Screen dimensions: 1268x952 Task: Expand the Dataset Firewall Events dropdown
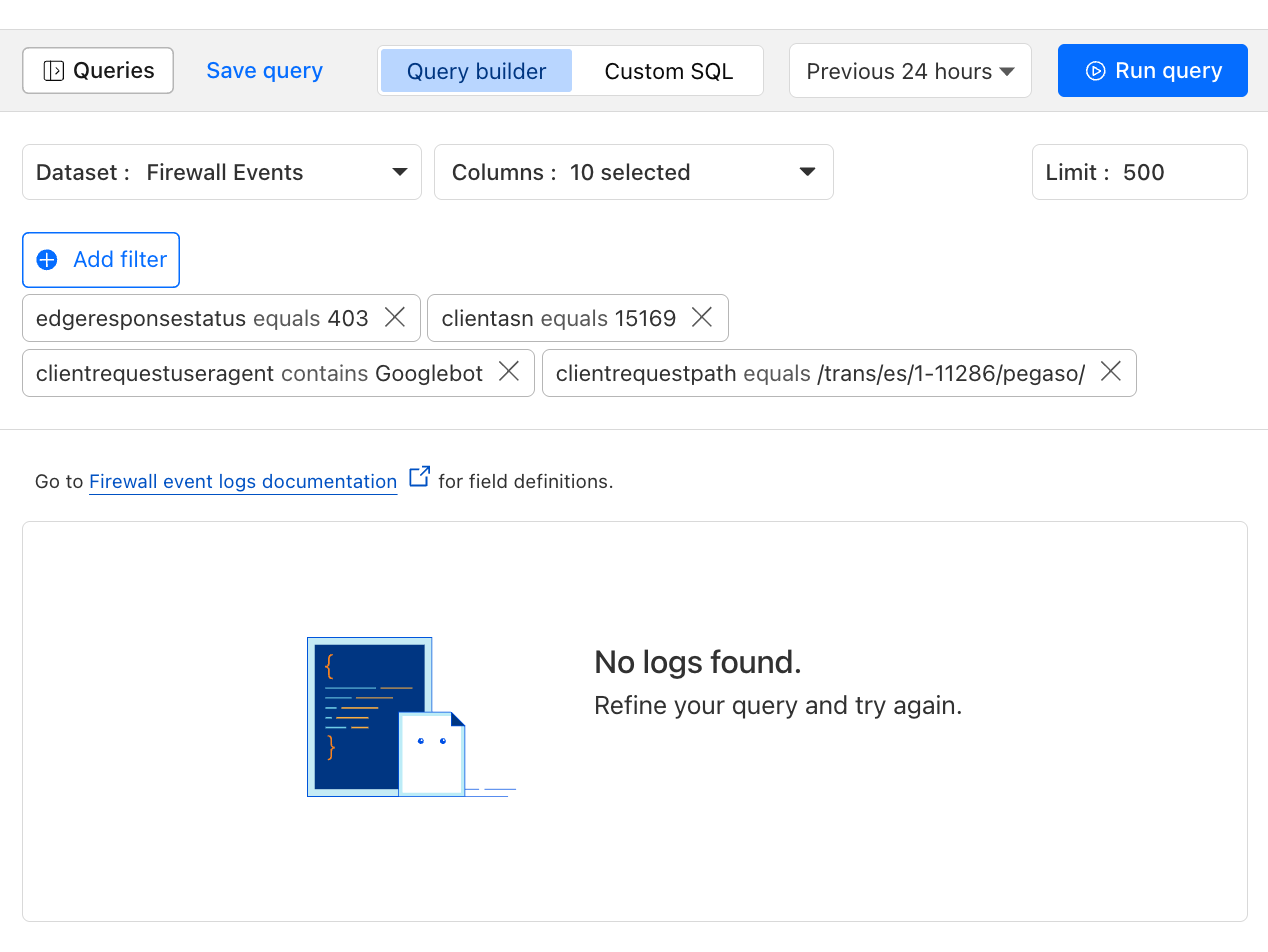[x=222, y=172]
